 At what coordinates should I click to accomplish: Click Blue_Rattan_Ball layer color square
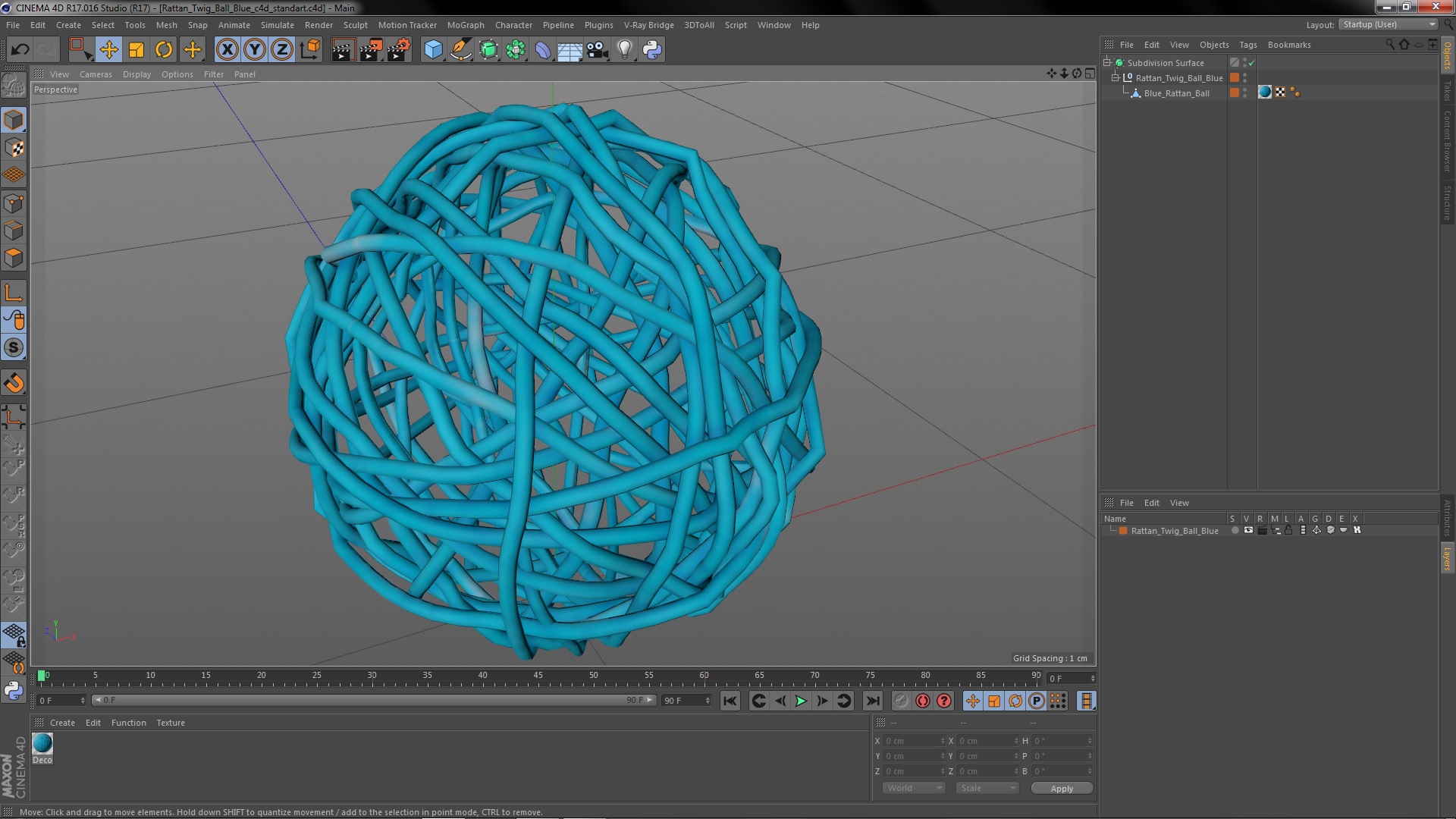(1235, 93)
